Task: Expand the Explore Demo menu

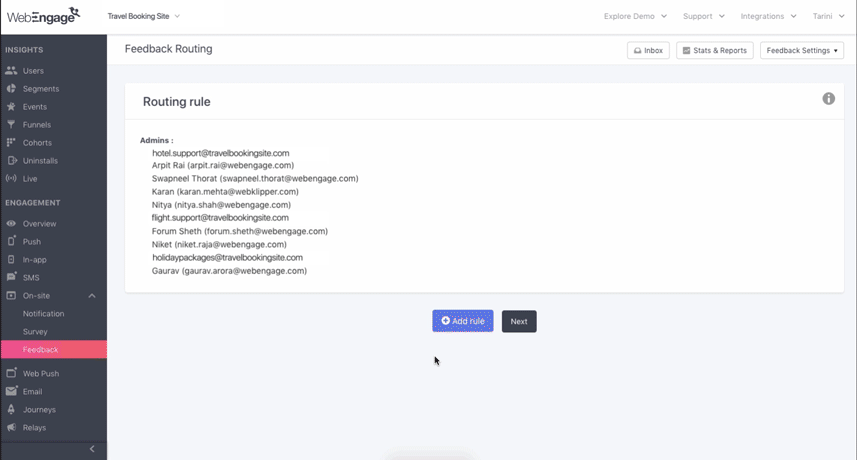Action: pyautogui.click(x=635, y=16)
